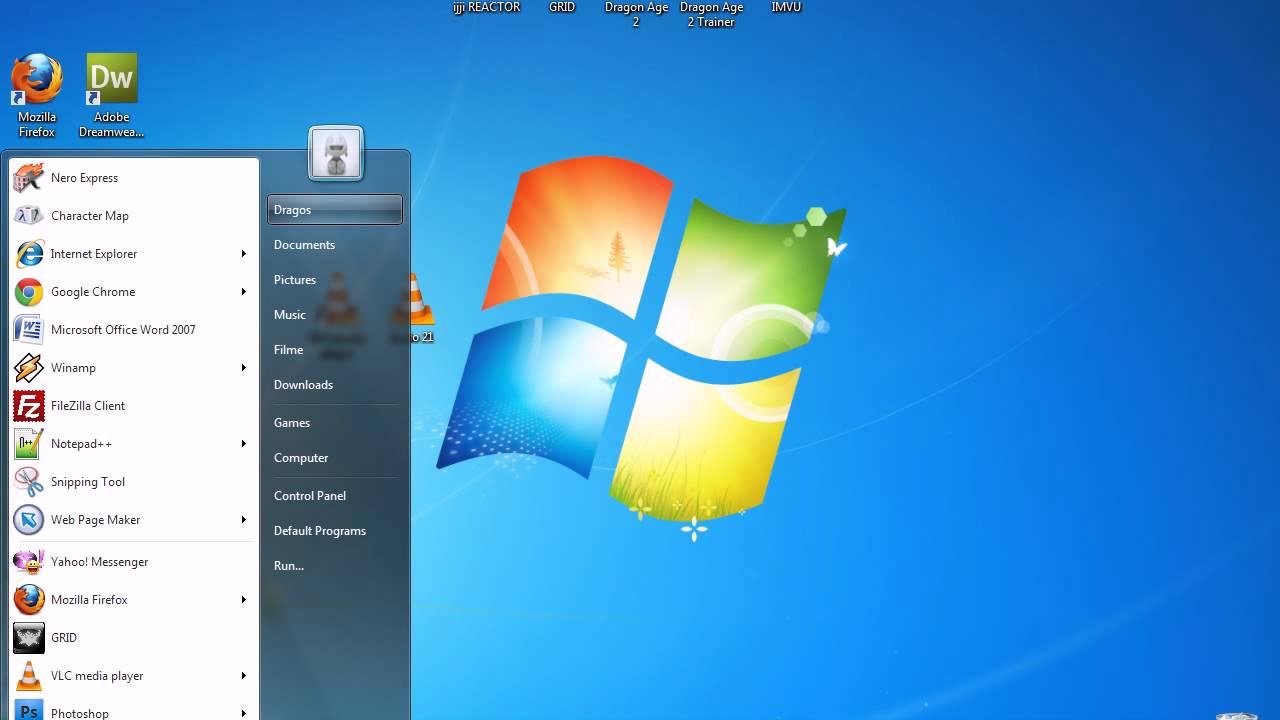Expand Mozilla Firefox jump list arrow
This screenshot has width=1280, height=720.
click(x=243, y=600)
